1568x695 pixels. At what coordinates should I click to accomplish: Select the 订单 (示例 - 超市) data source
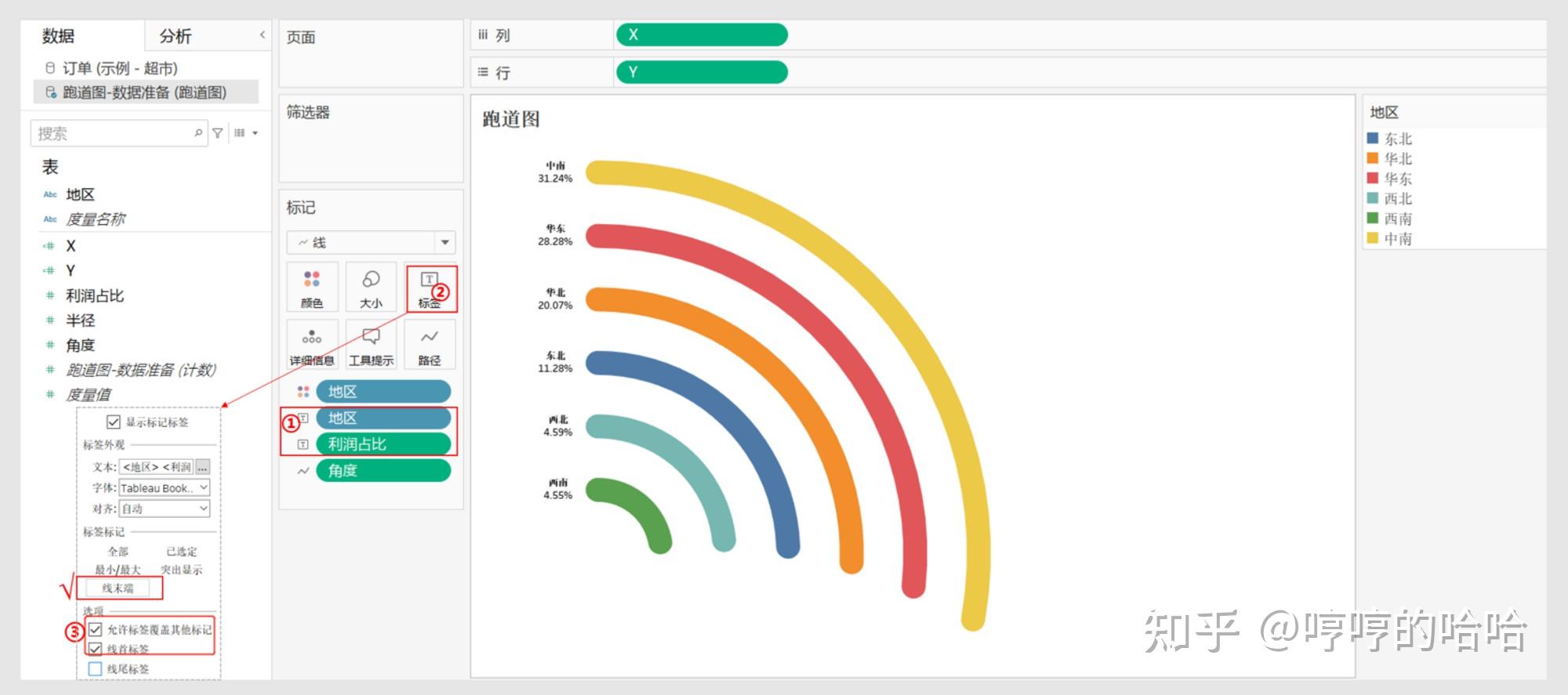tap(120, 68)
